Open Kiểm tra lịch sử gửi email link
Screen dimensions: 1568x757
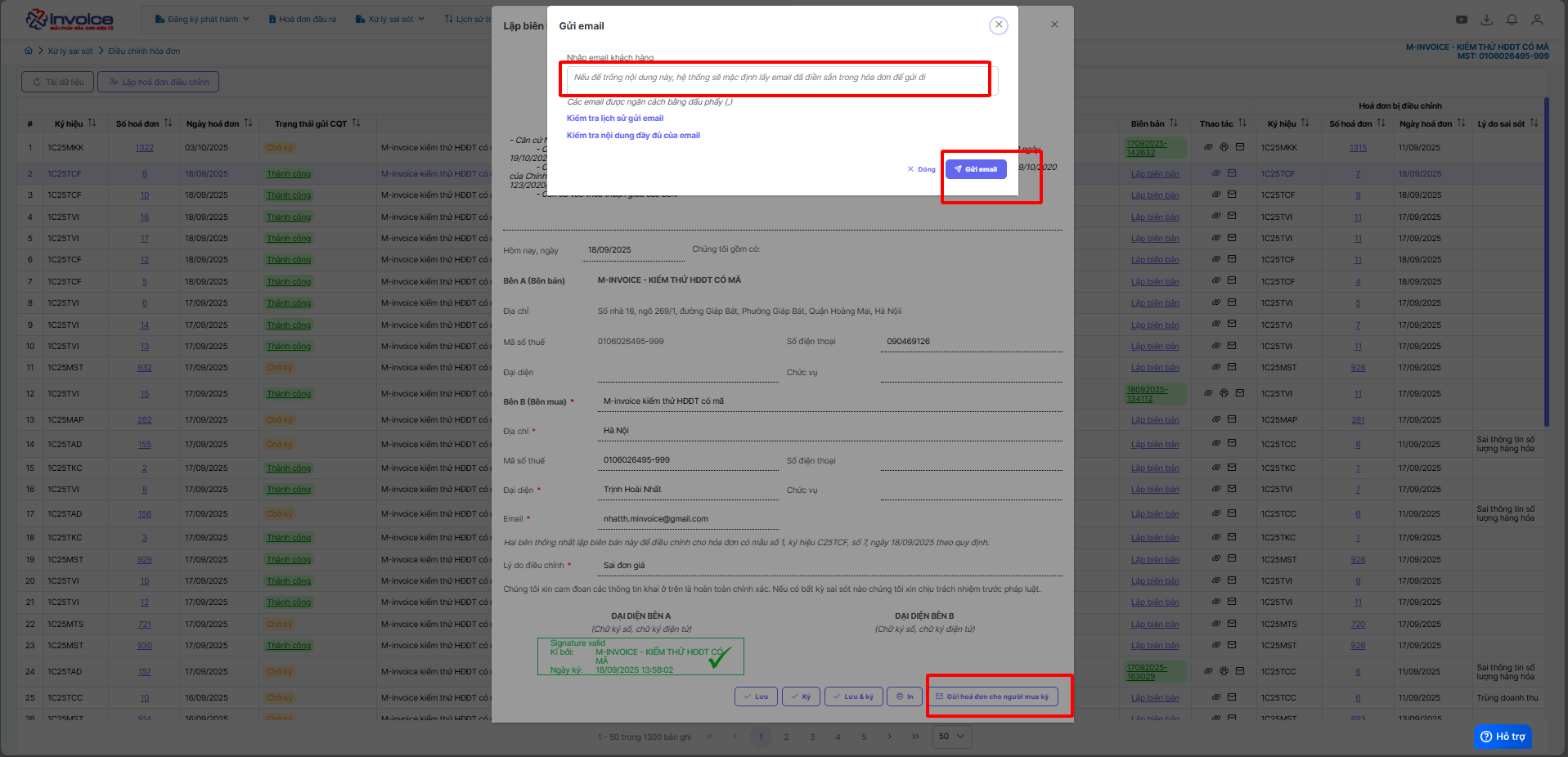coord(614,119)
